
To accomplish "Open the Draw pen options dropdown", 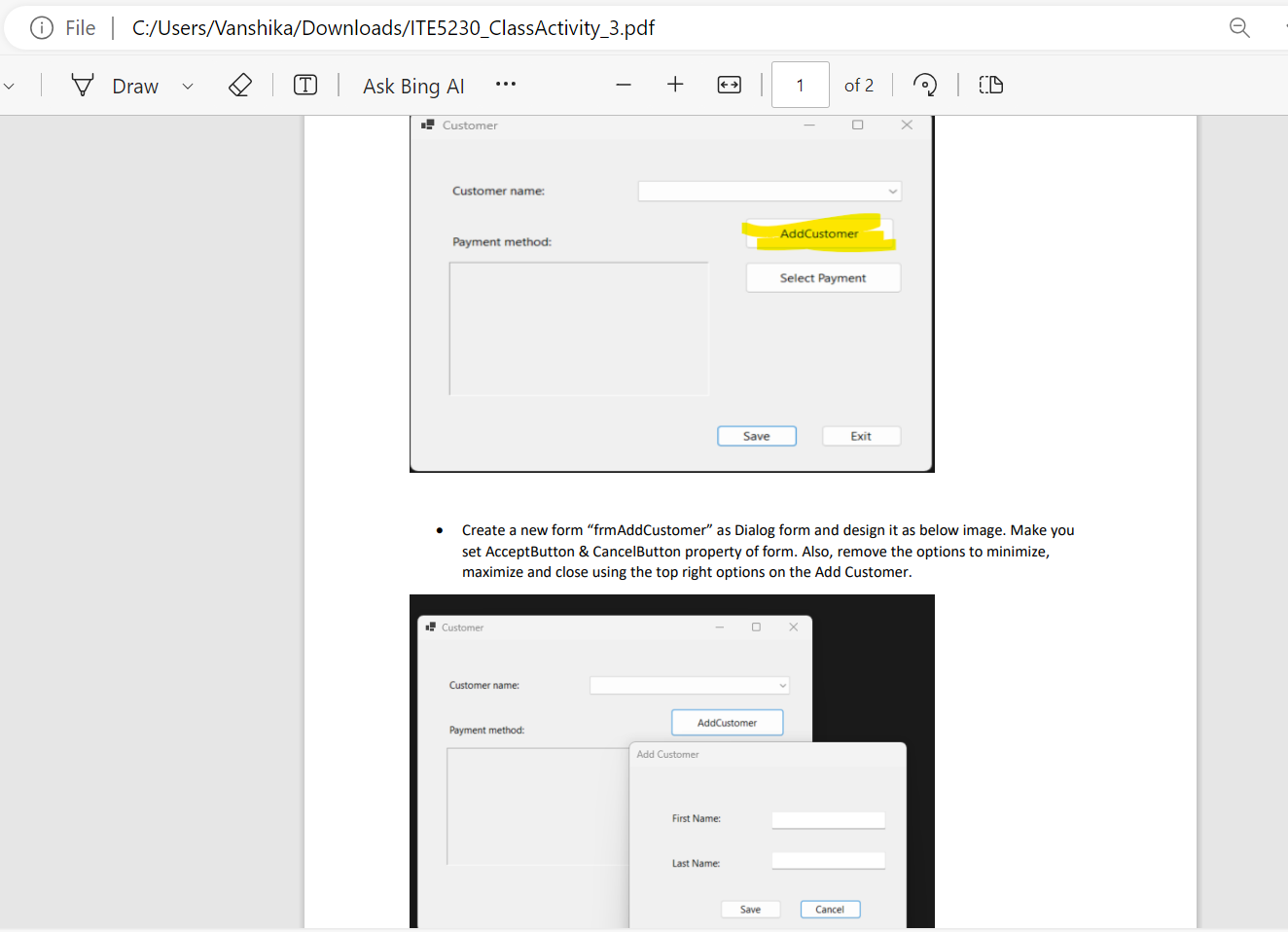I will click(187, 86).
